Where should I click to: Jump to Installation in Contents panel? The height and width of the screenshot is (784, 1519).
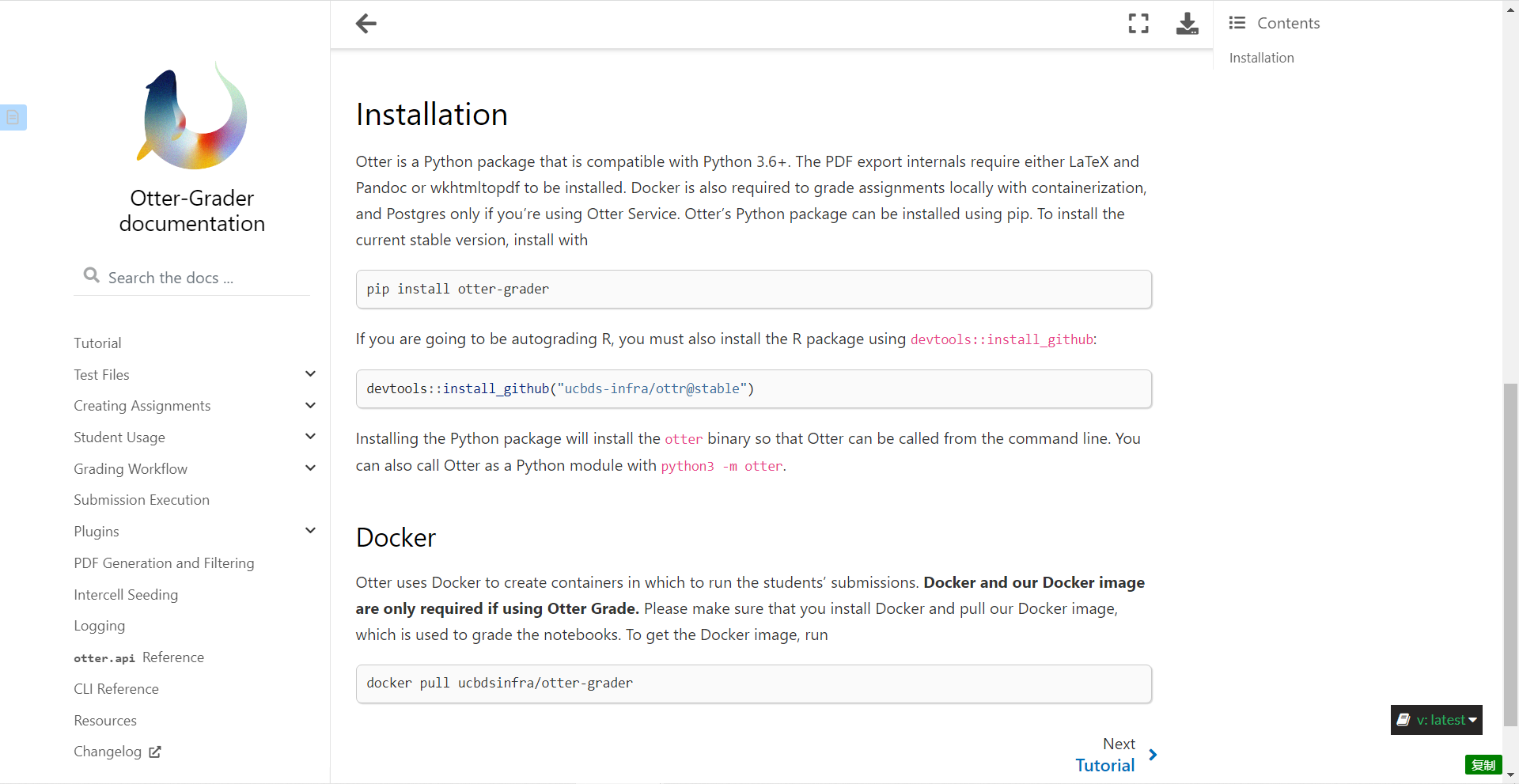coord(1261,58)
